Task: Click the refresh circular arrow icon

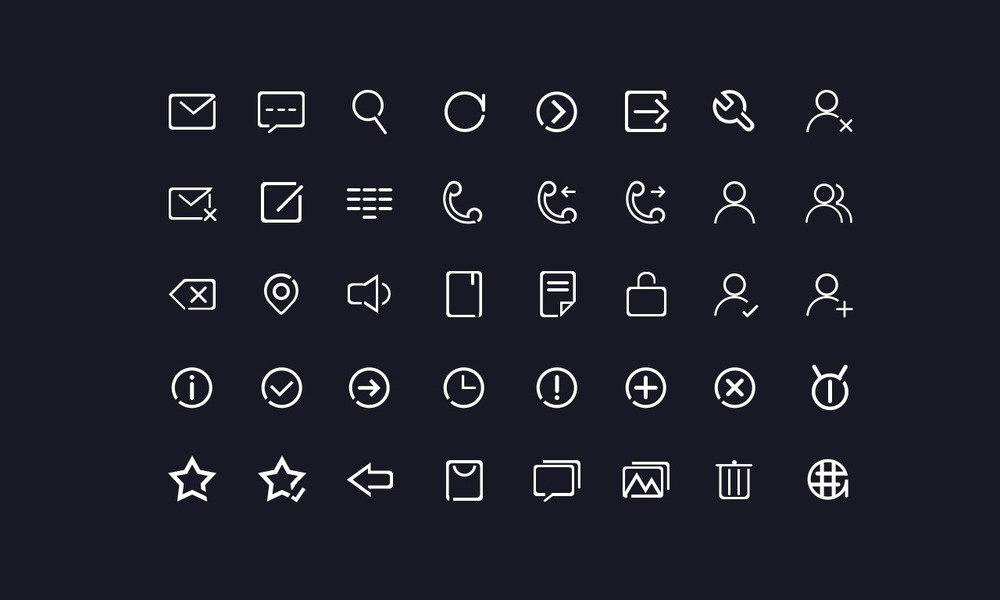Action: coord(465,112)
